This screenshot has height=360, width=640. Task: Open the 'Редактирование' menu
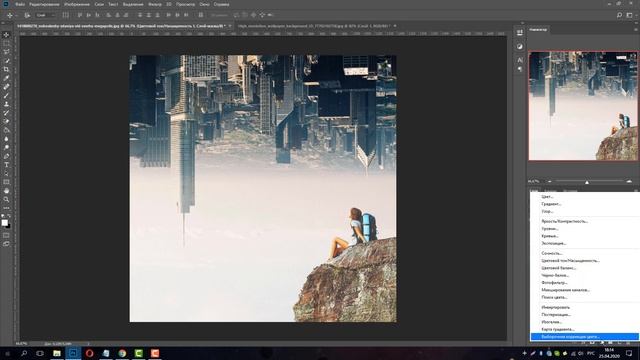point(44,4)
